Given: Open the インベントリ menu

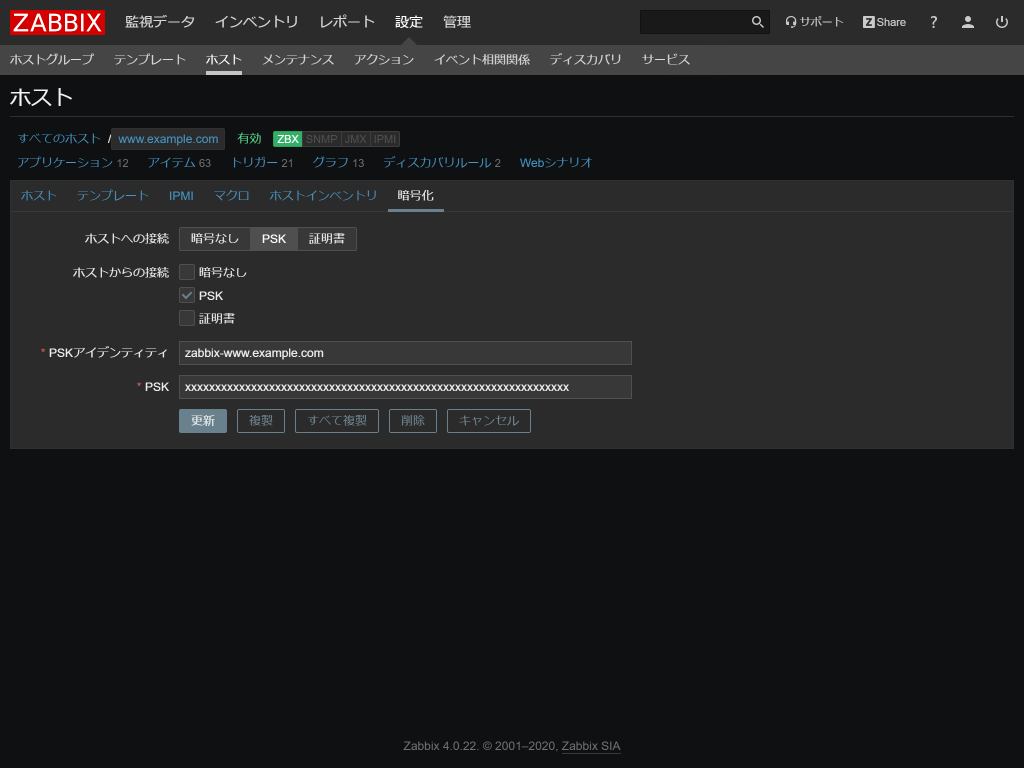Looking at the screenshot, I should (x=257, y=22).
